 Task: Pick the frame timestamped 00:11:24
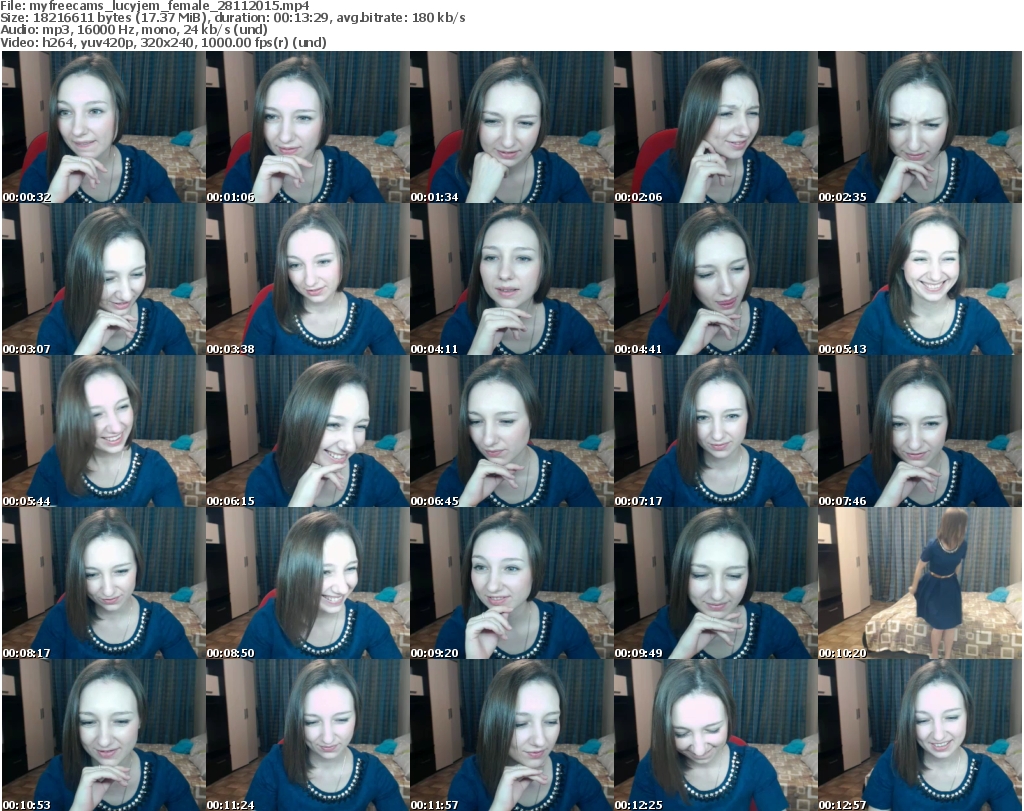308,735
